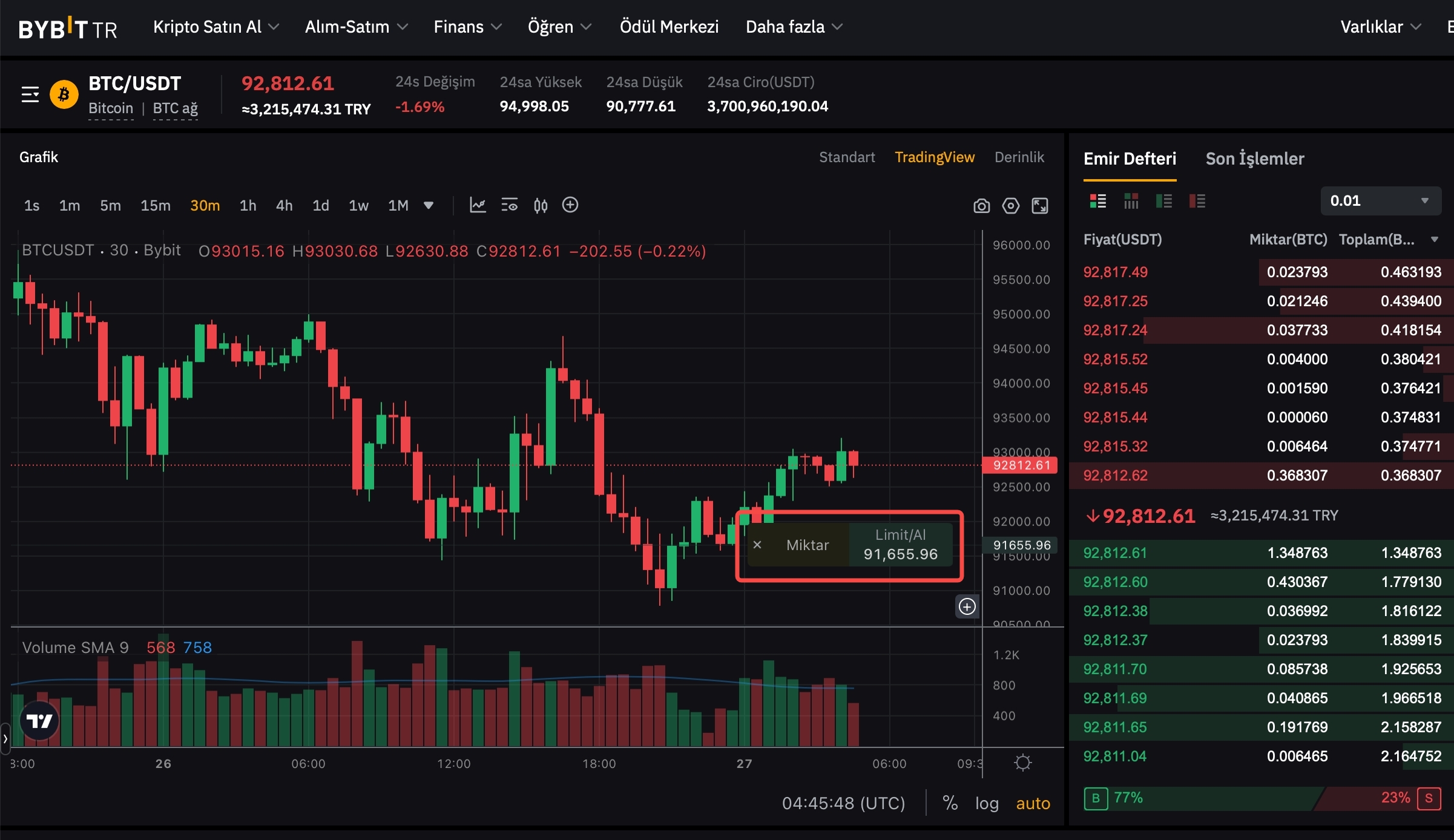Take a chart screenshot with camera icon
Viewport: 1454px width, 840px height.
point(981,206)
